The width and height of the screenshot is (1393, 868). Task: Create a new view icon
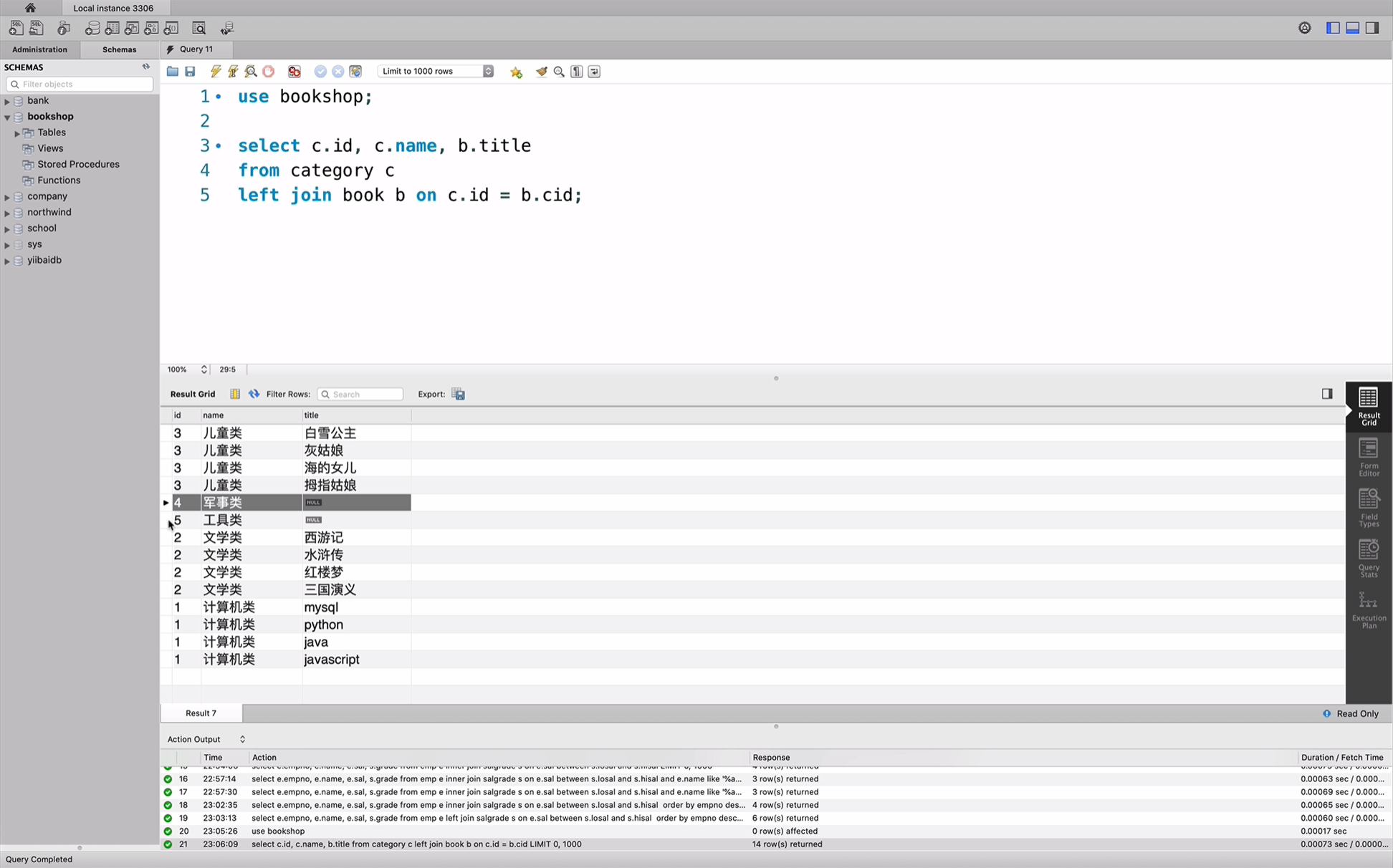coord(132,28)
